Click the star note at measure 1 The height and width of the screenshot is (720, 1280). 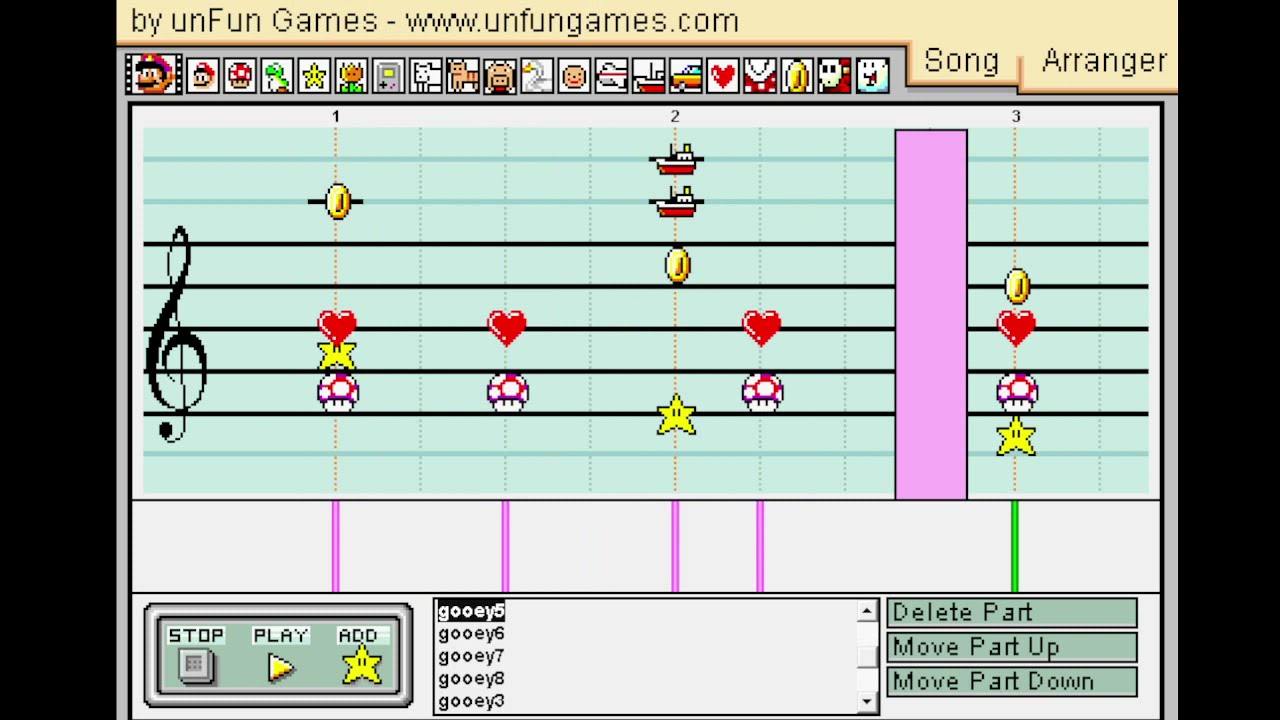tap(337, 354)
